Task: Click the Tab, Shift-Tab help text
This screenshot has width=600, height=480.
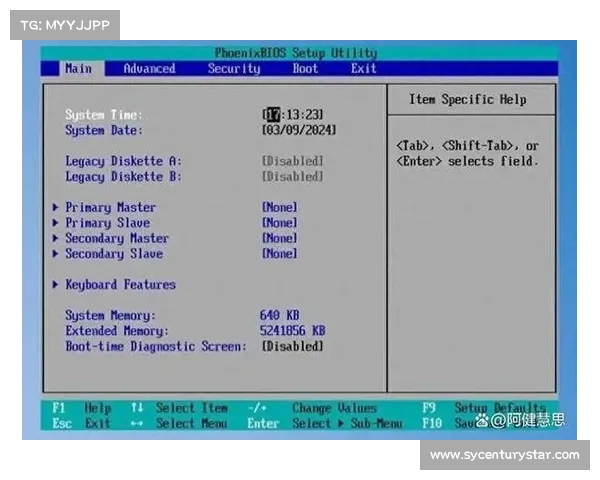Action: [468, 153]
